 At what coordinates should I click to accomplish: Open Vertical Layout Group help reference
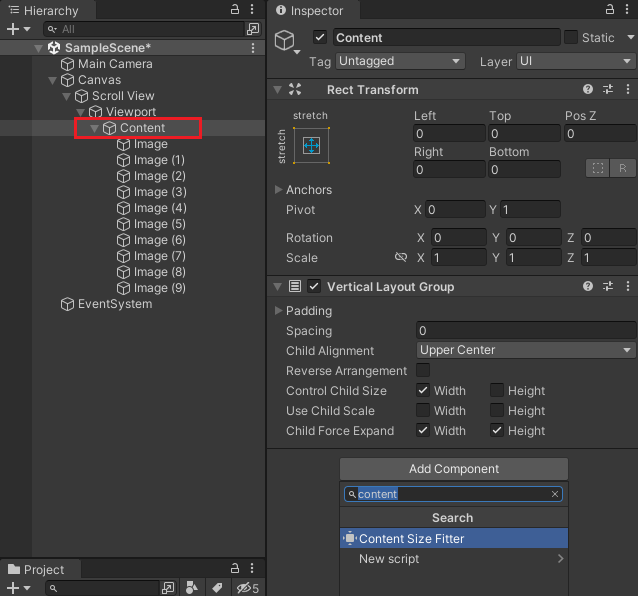pyautogui.click(x=588, y=286)
